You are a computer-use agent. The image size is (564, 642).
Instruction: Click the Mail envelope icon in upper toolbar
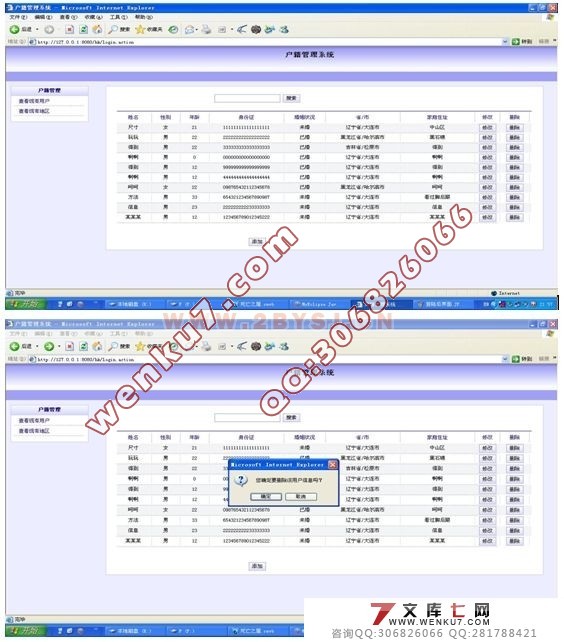pos(189,29)
